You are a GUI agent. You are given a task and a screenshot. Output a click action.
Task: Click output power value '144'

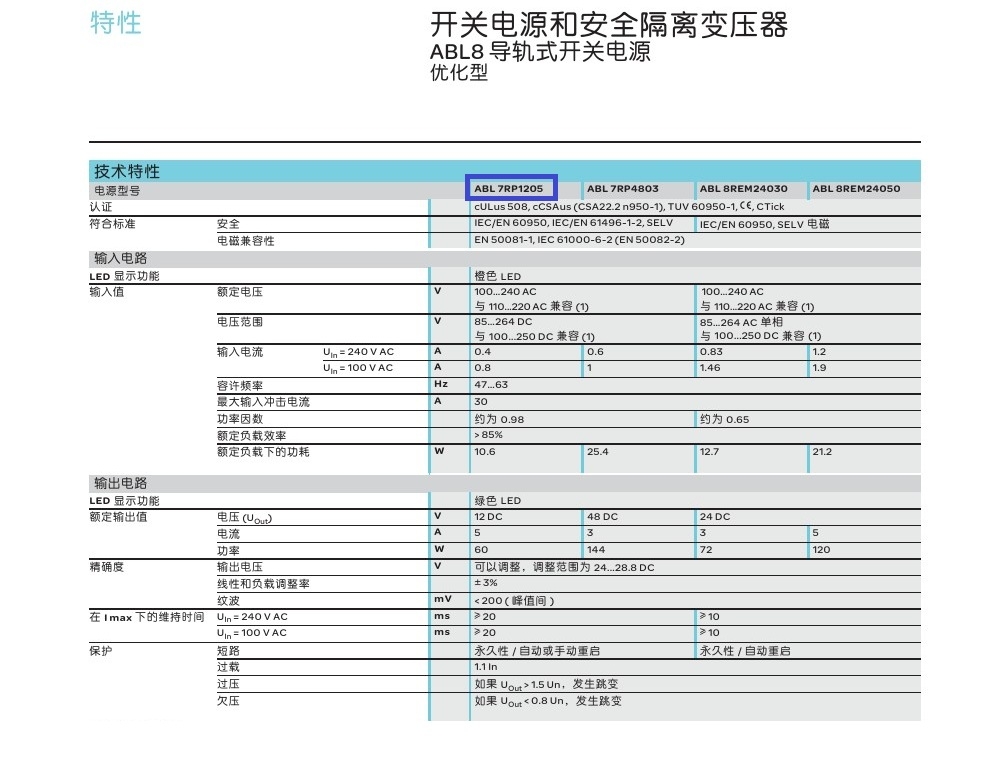tap(595, 550)
